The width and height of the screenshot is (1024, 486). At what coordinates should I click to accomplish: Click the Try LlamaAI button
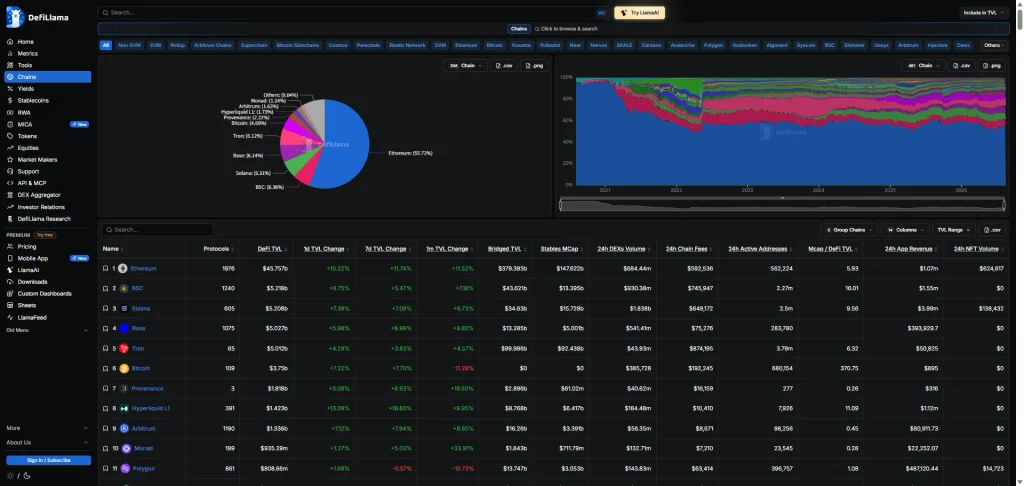(639, 12)
